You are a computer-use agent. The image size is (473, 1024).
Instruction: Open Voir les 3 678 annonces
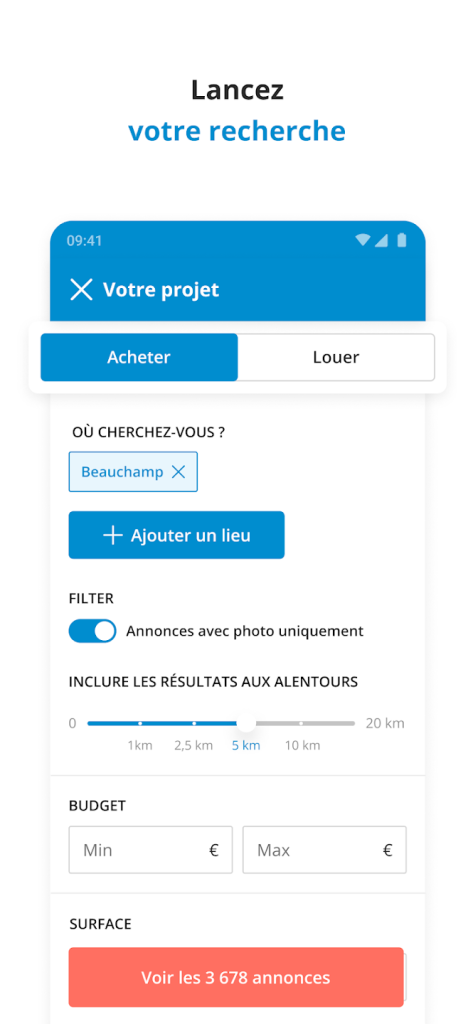236,978
